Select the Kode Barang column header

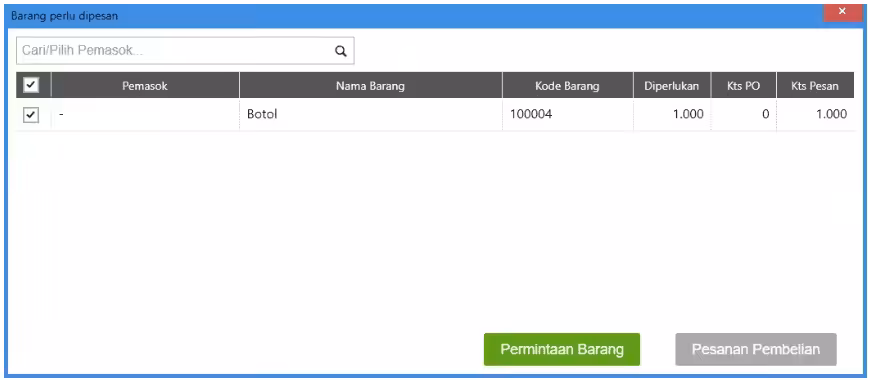coord(568,86)
